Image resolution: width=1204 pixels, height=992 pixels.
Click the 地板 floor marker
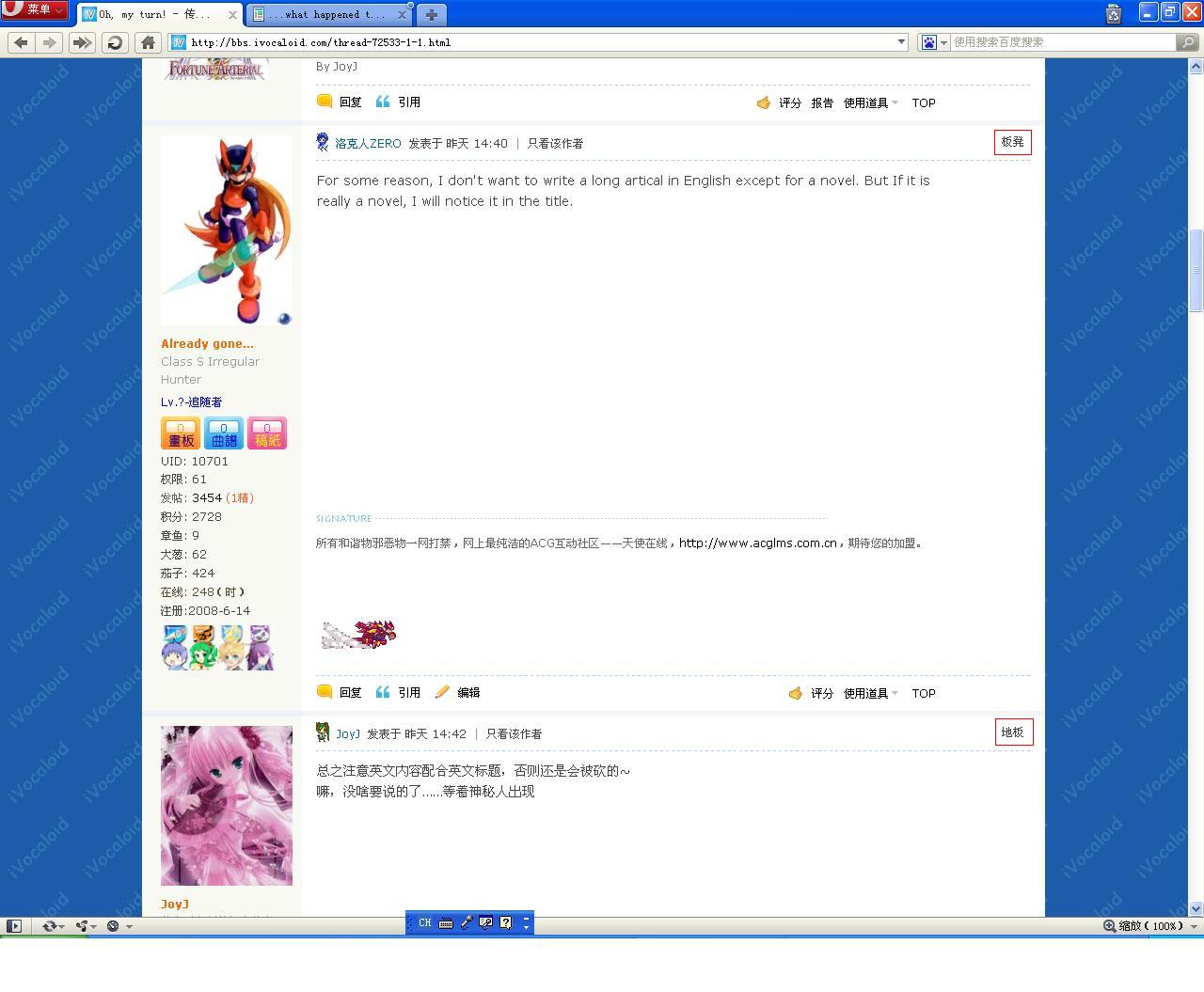pos(1013,732)
